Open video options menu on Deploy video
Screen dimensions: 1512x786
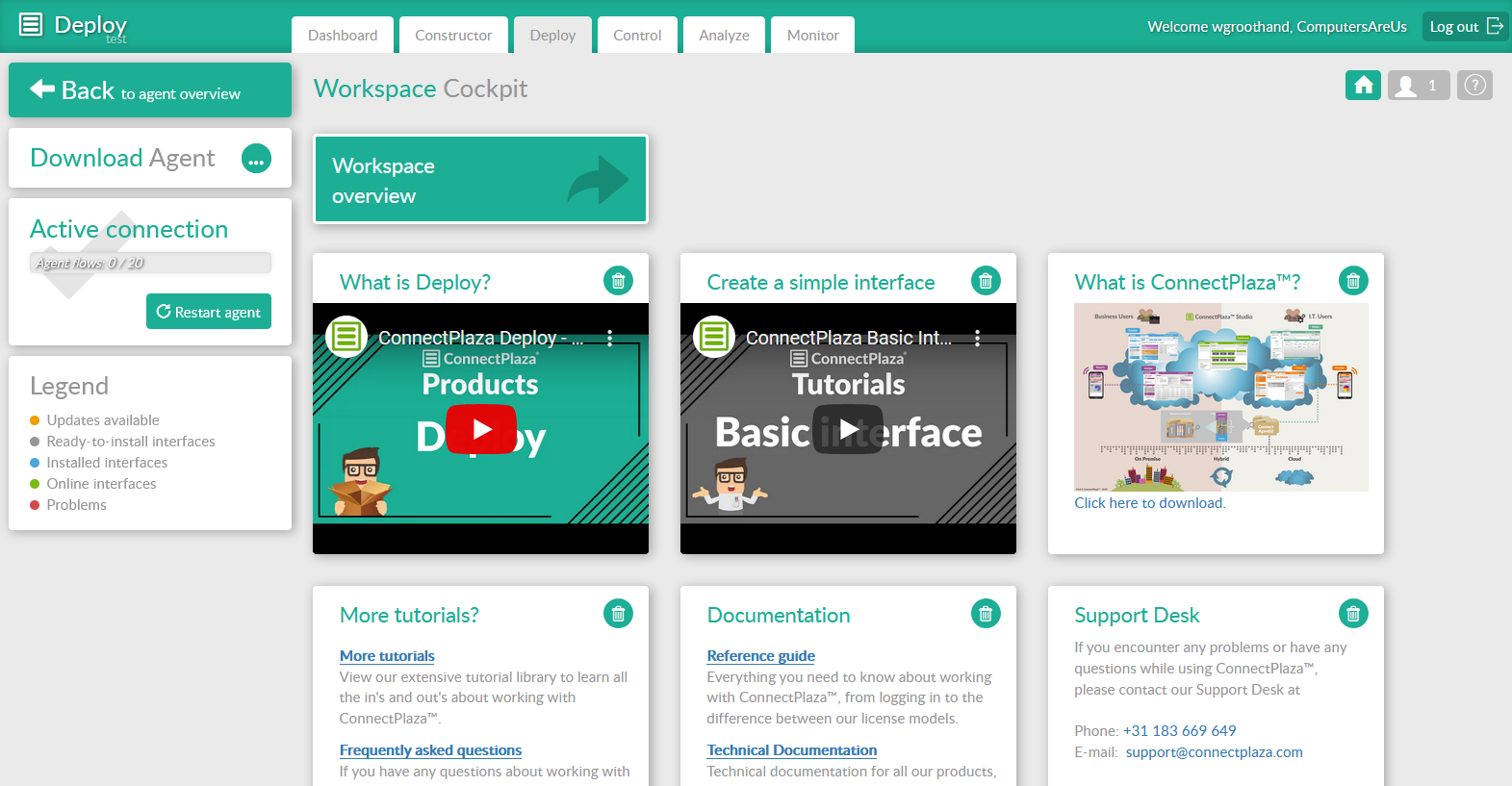(x=609, y=338)
